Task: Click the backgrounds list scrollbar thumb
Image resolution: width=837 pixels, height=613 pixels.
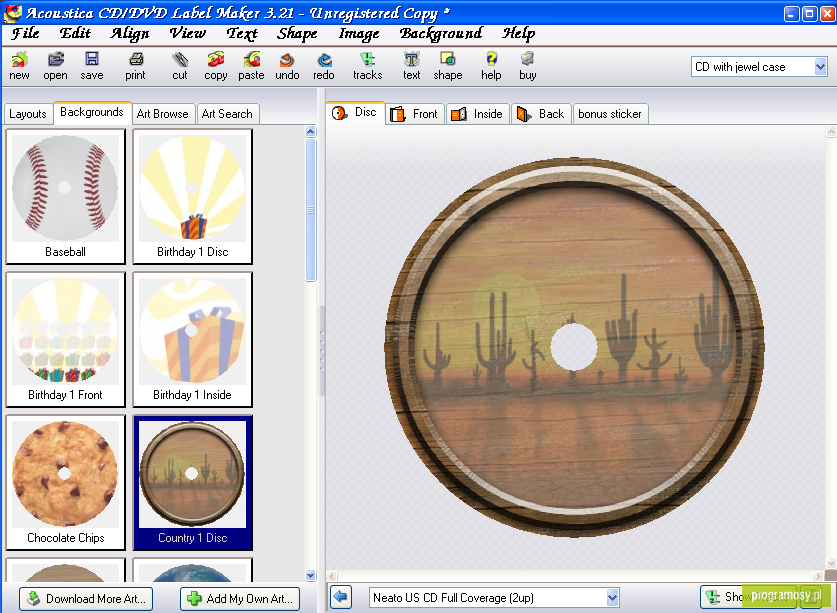Action: pos(311,210)
